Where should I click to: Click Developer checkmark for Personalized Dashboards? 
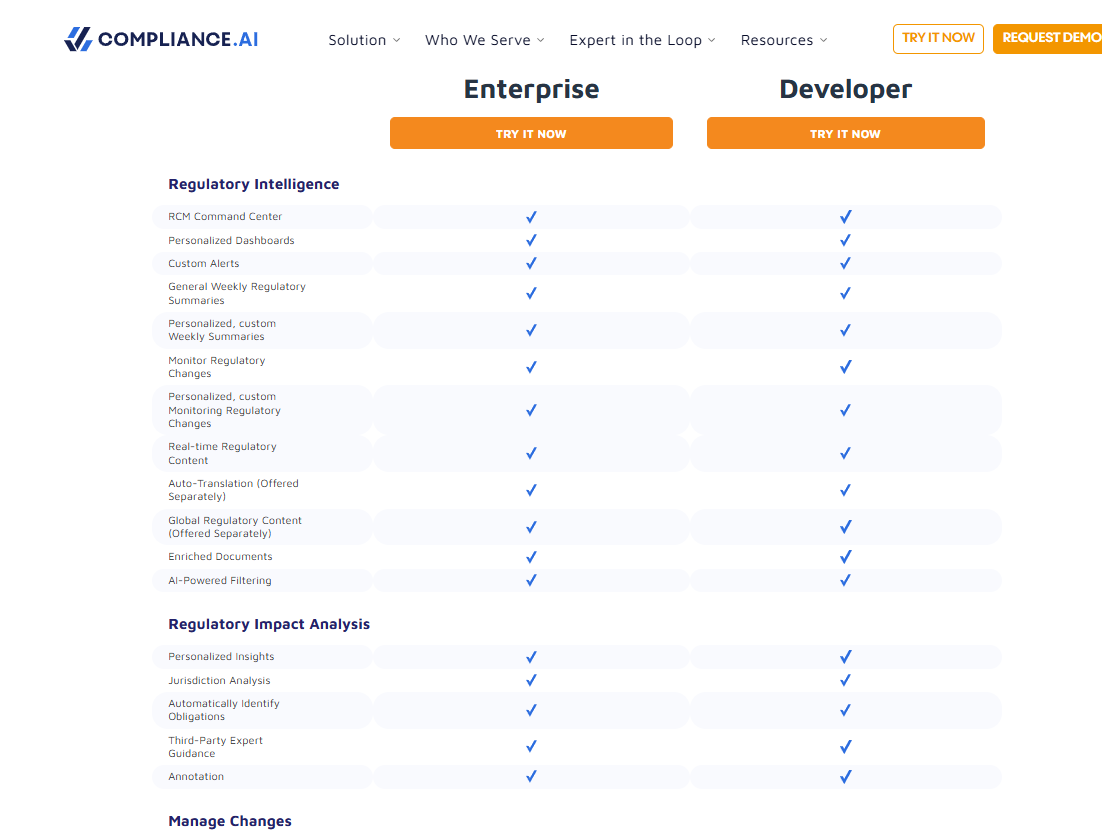coord(845,240)
